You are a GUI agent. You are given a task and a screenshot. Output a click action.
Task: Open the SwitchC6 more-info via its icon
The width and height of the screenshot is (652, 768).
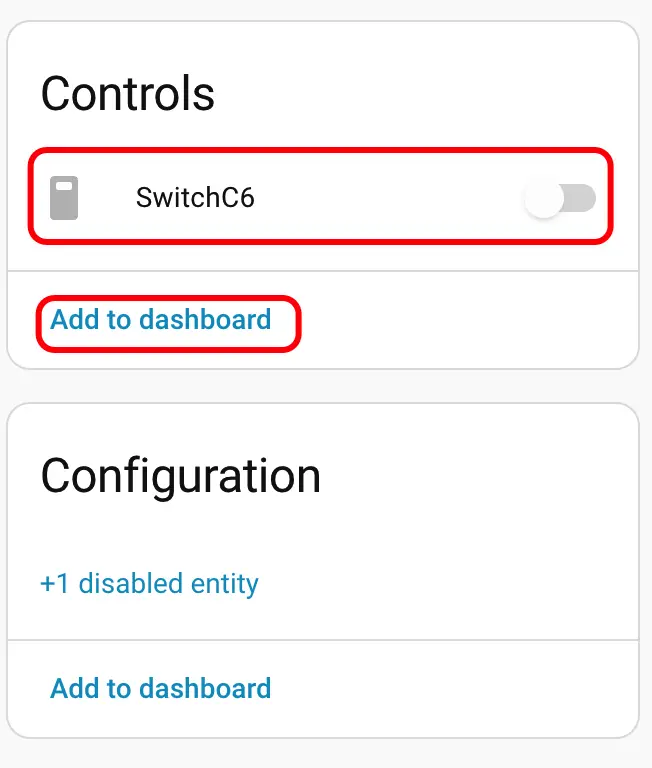pos(64,197)
